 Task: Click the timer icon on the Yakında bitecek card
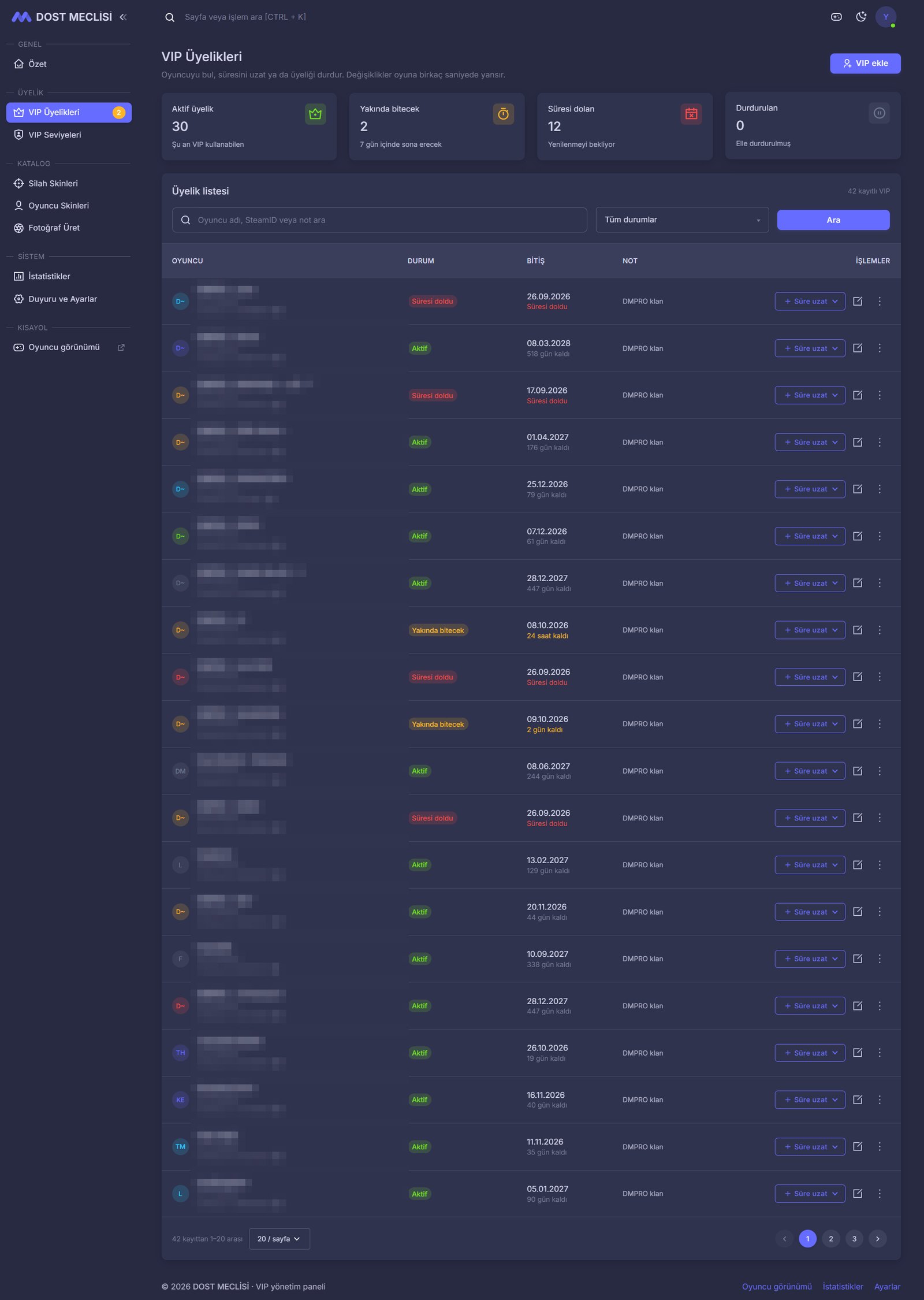(503, 114)
